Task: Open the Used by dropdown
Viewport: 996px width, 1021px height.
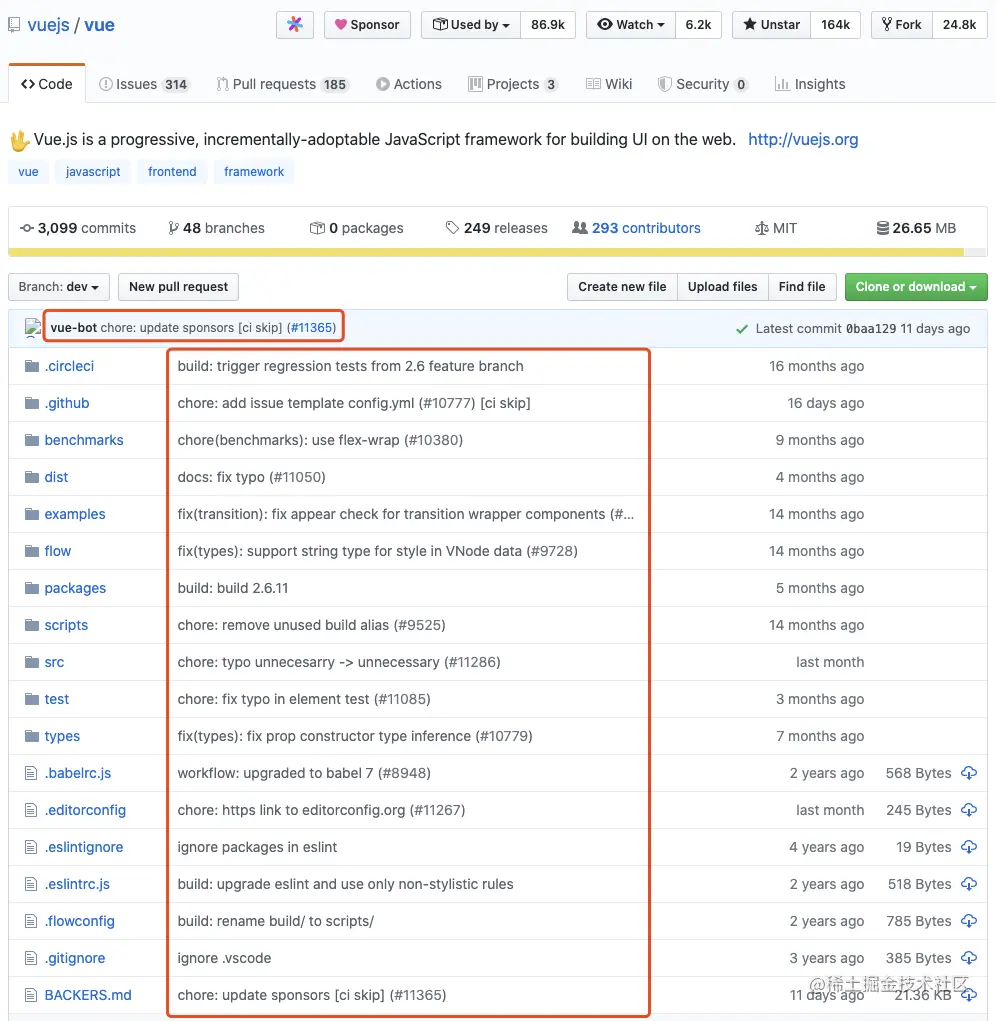Action: 471,25
